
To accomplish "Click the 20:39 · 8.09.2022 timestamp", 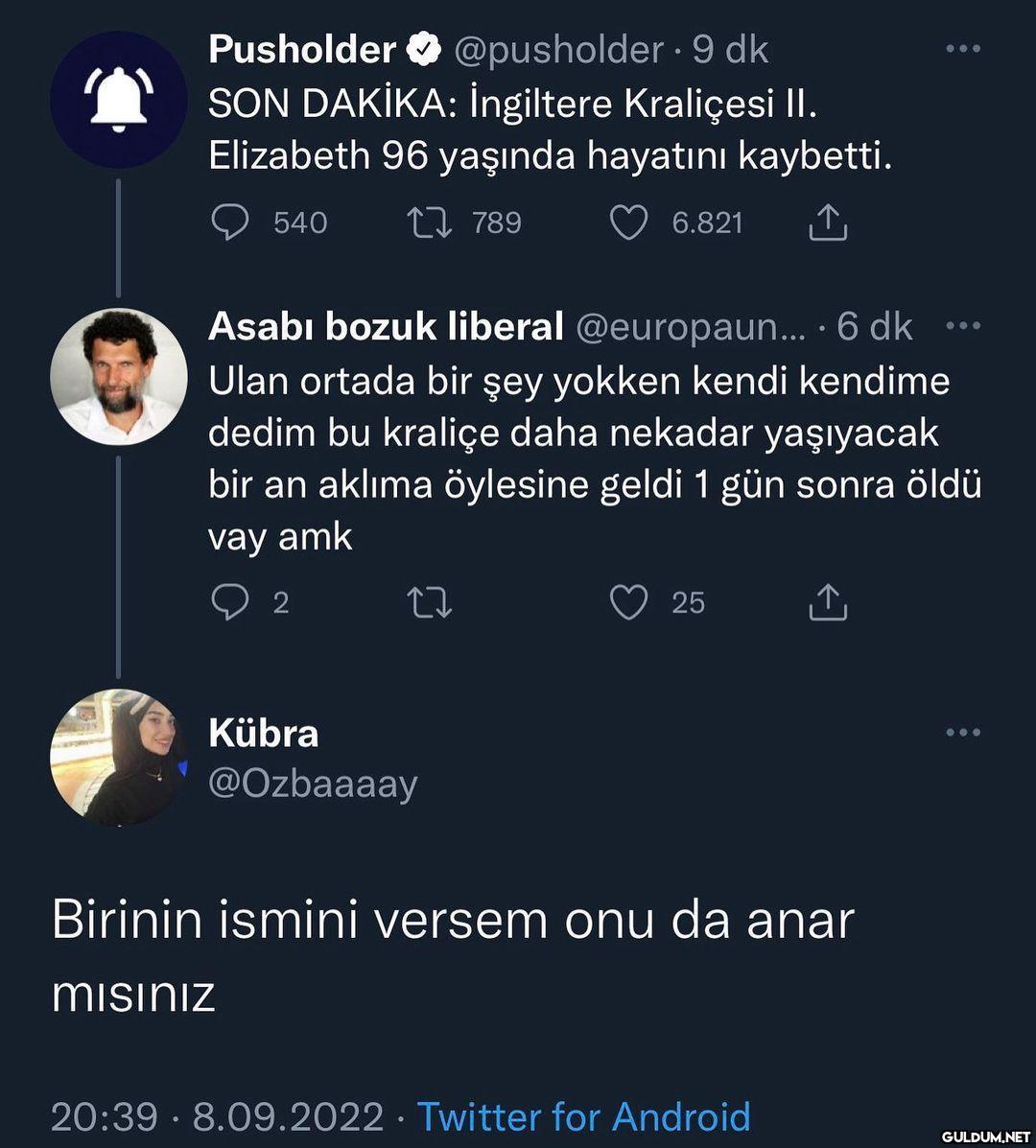I will (217, 1116).
